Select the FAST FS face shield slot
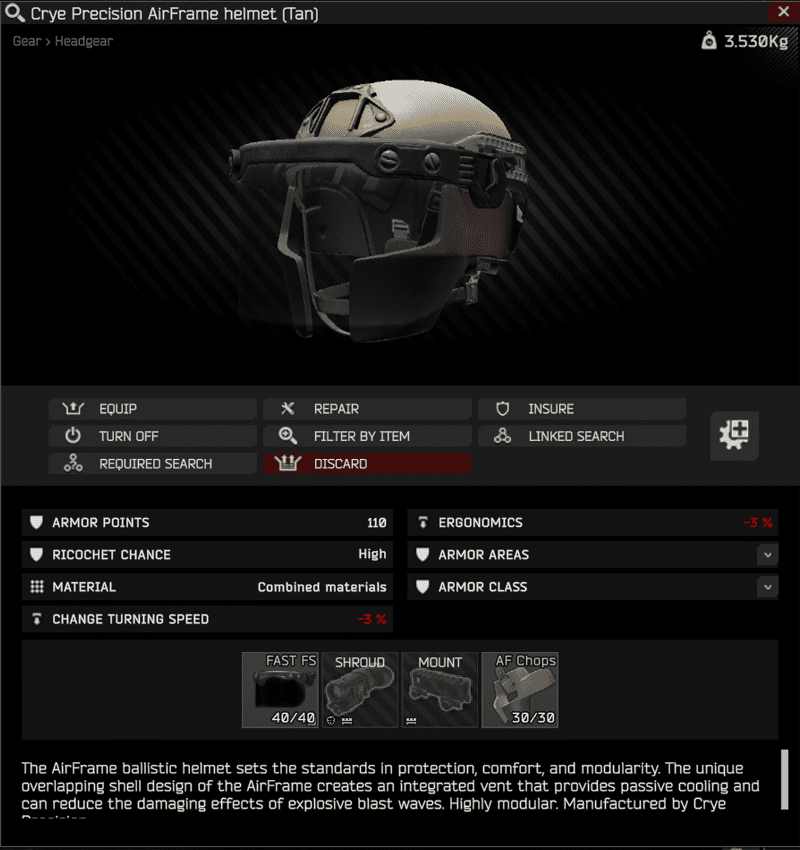 click(x=280, y=690)
